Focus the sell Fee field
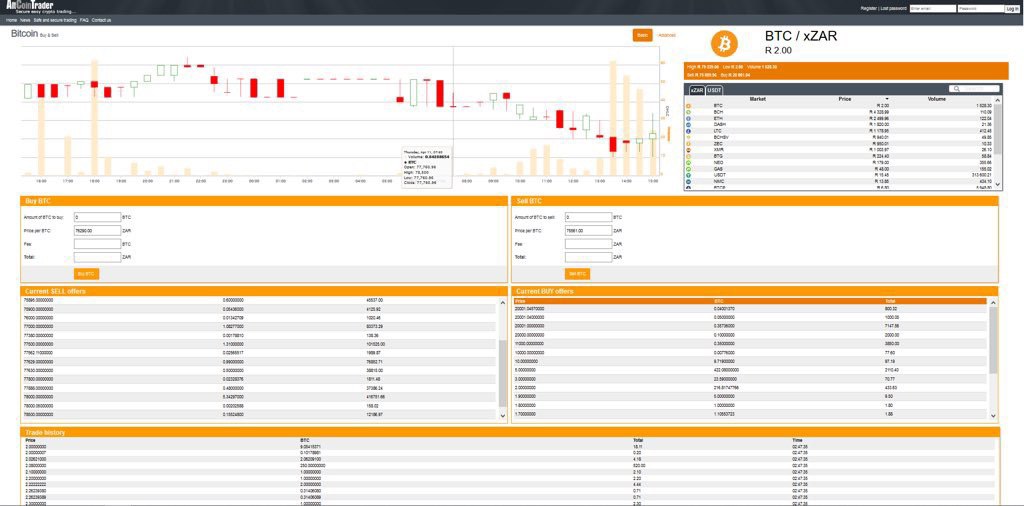 (588, 244)
